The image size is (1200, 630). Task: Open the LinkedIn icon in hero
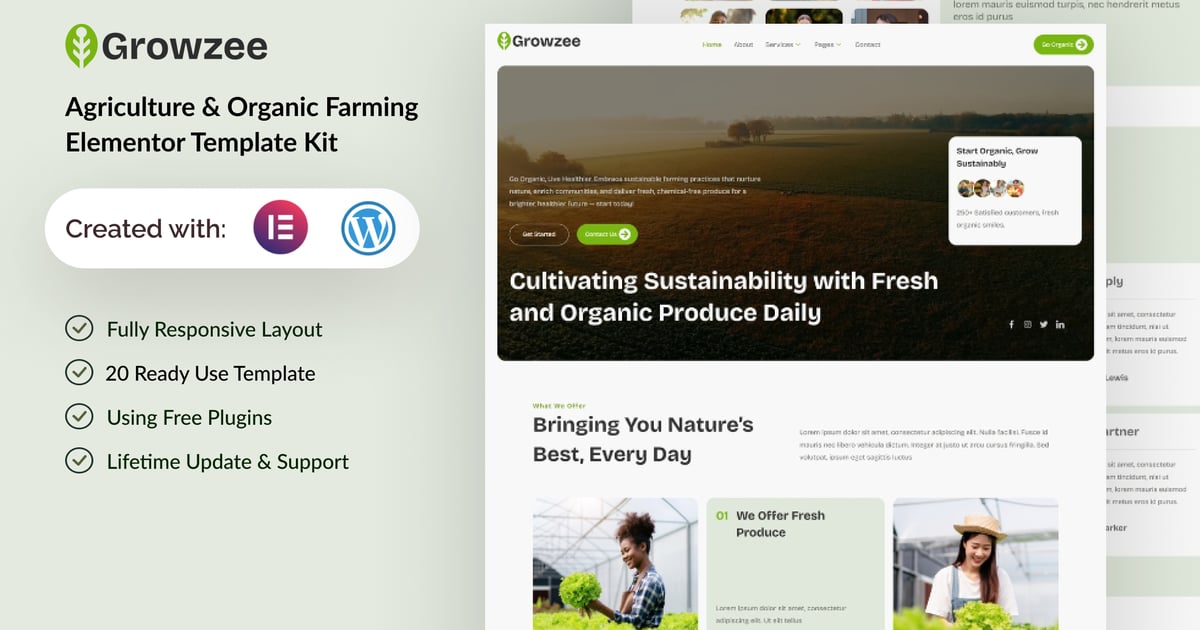1060,324
